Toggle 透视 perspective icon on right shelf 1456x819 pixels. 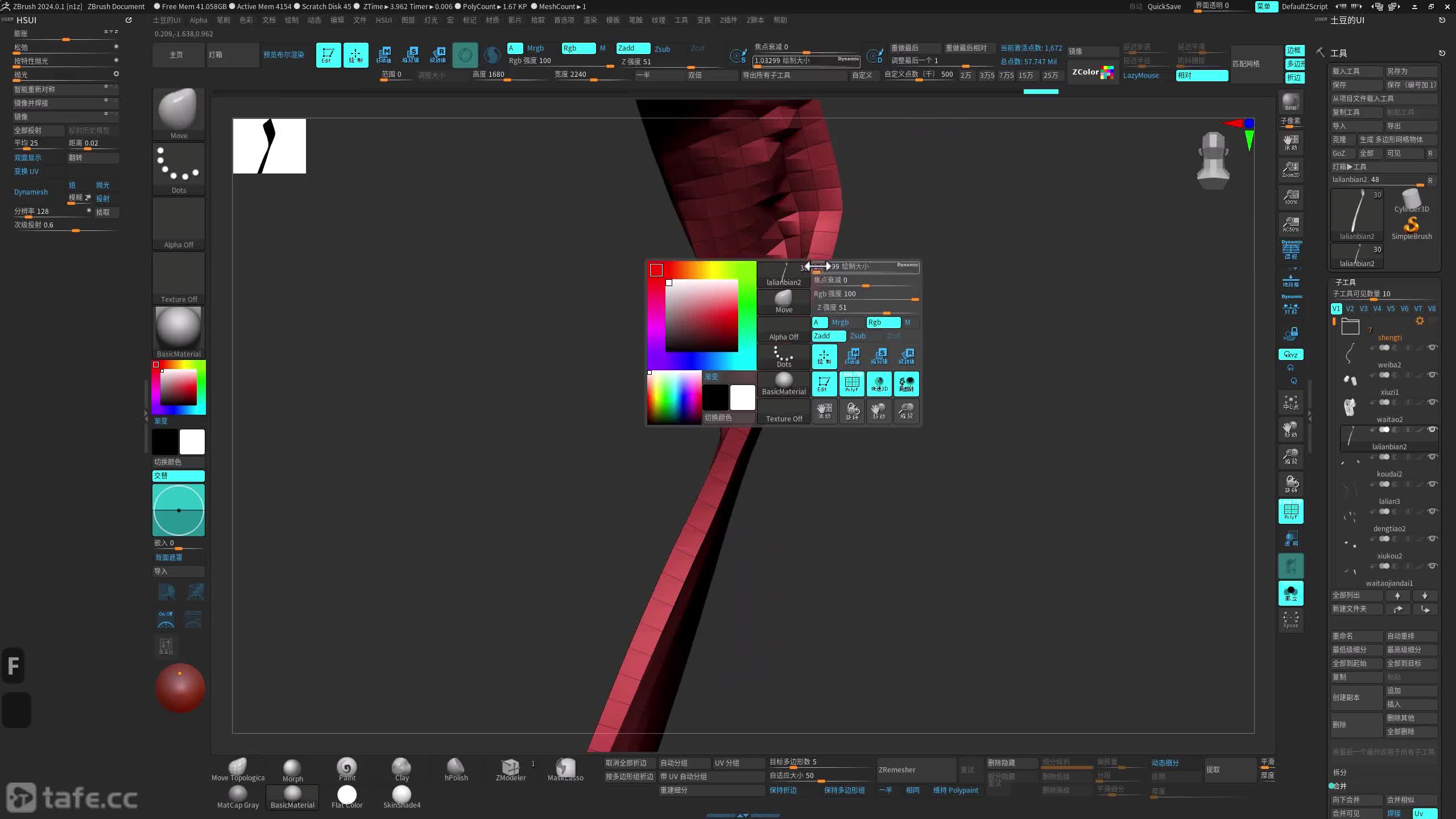(1290, 250)
